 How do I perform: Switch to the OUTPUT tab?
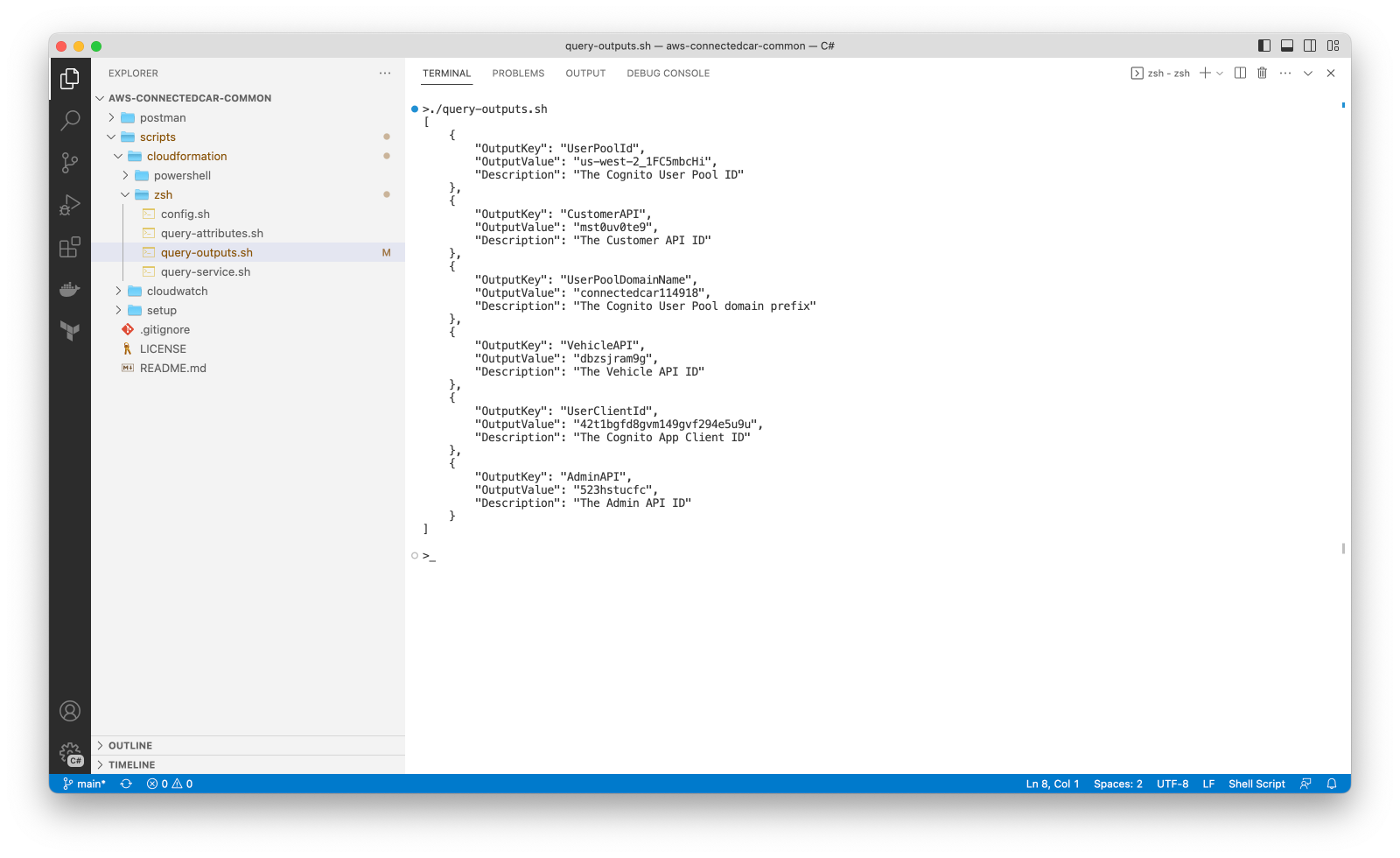(x=585, y=74)
